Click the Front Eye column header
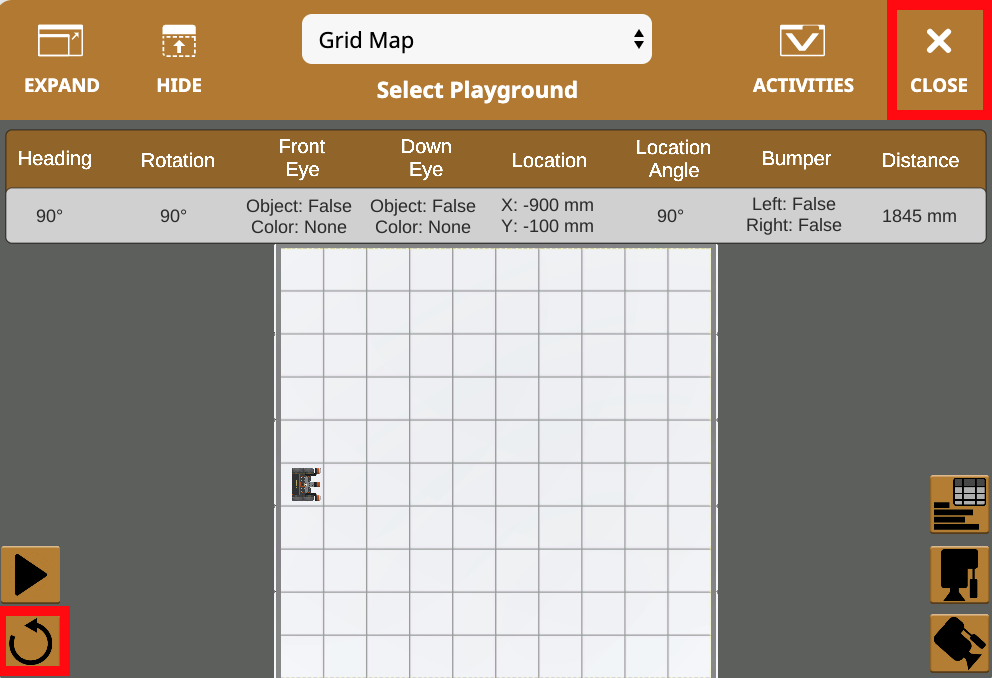 pos(302,158)
